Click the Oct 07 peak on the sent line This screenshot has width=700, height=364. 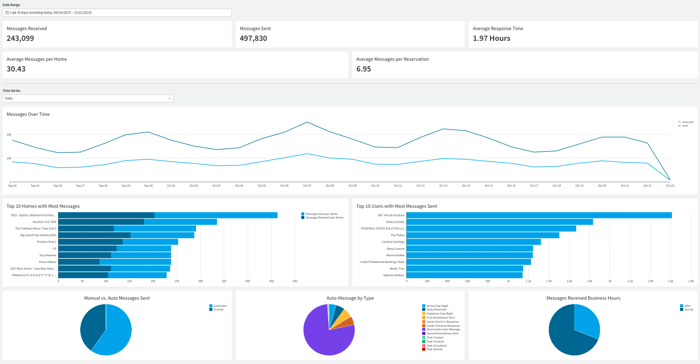point(307,122)
